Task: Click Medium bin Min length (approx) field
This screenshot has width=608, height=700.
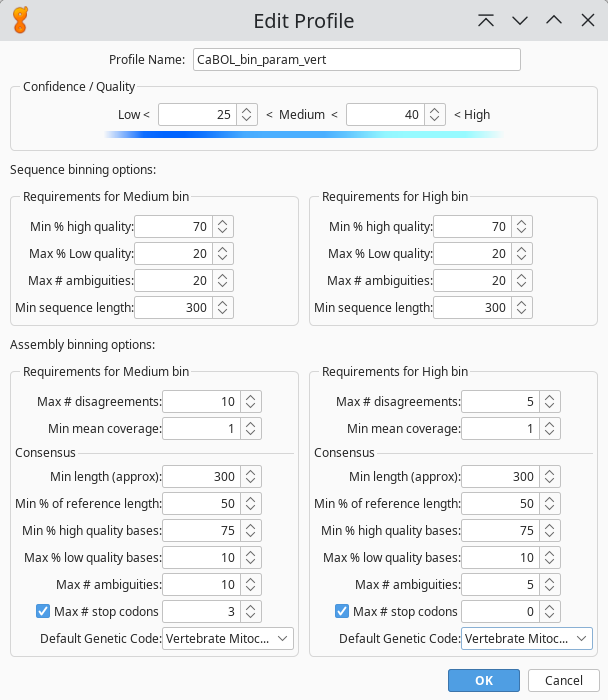Action: click(x=201, y=476)
